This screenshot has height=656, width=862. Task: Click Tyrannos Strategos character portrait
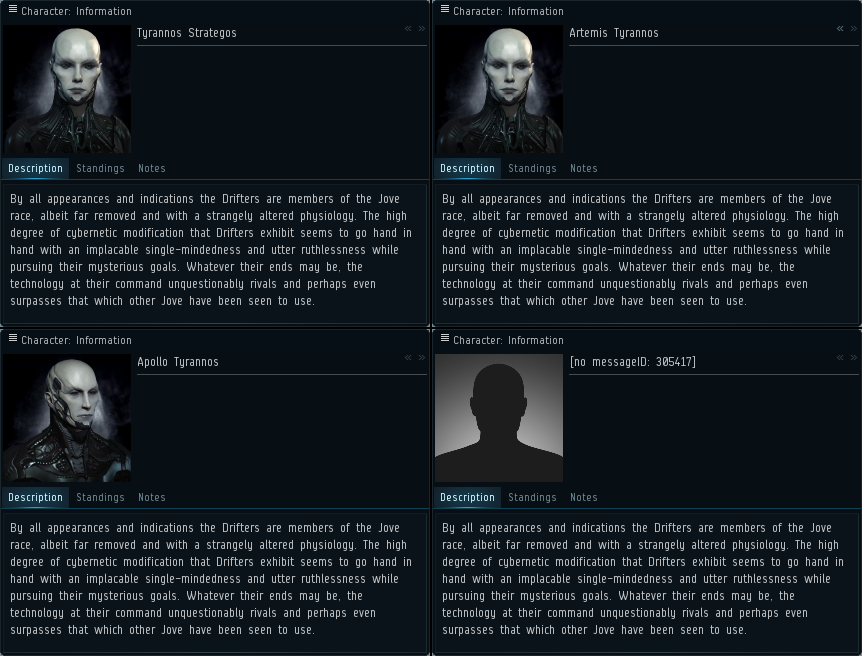(67, 89)
